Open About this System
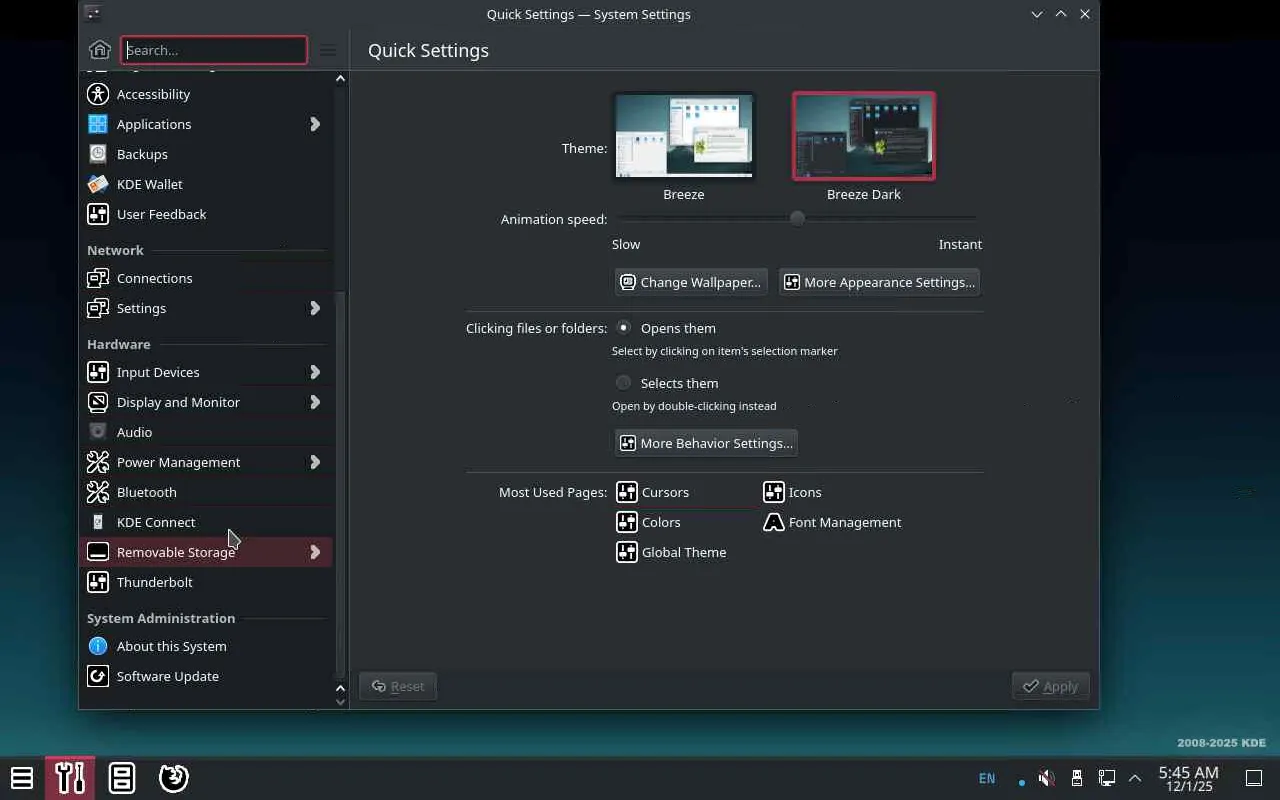Screen dimensions: 1280x800 (x=206, y=646)
